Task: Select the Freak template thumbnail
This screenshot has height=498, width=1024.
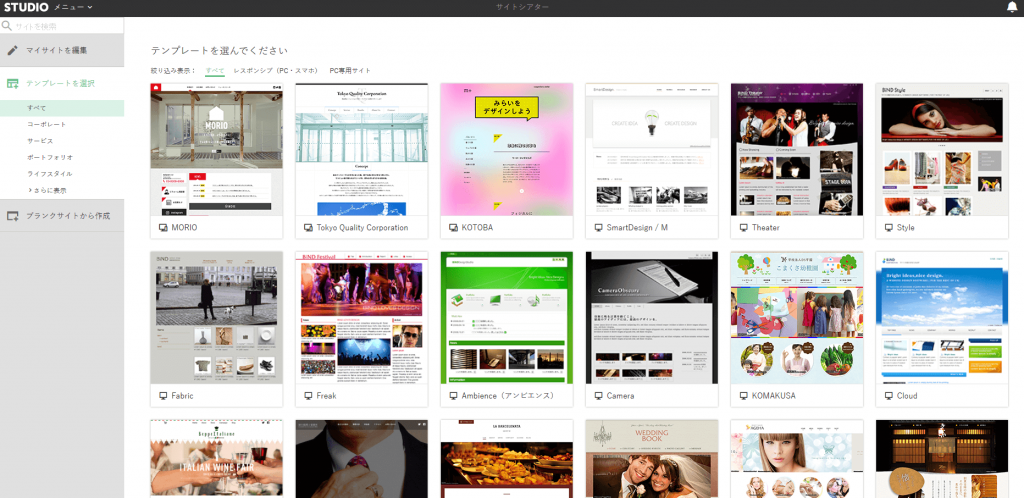Action: [362, 318]
